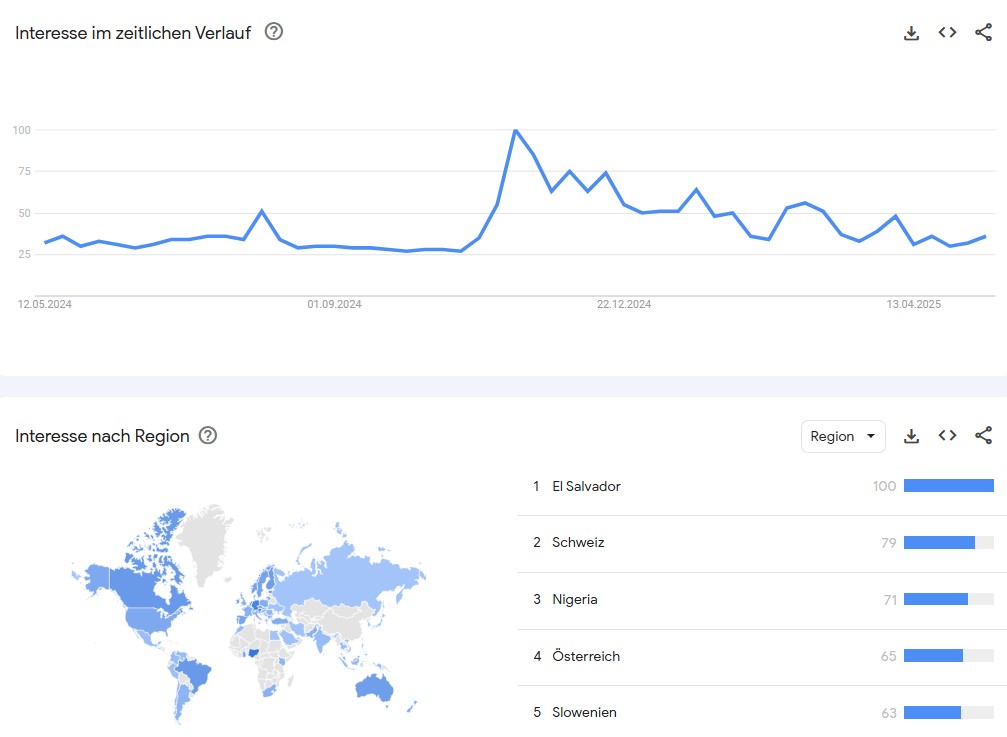Click the 22.12.2024 date label on axis
Viewport: 1007px width, 737px height.
[624, 304]
